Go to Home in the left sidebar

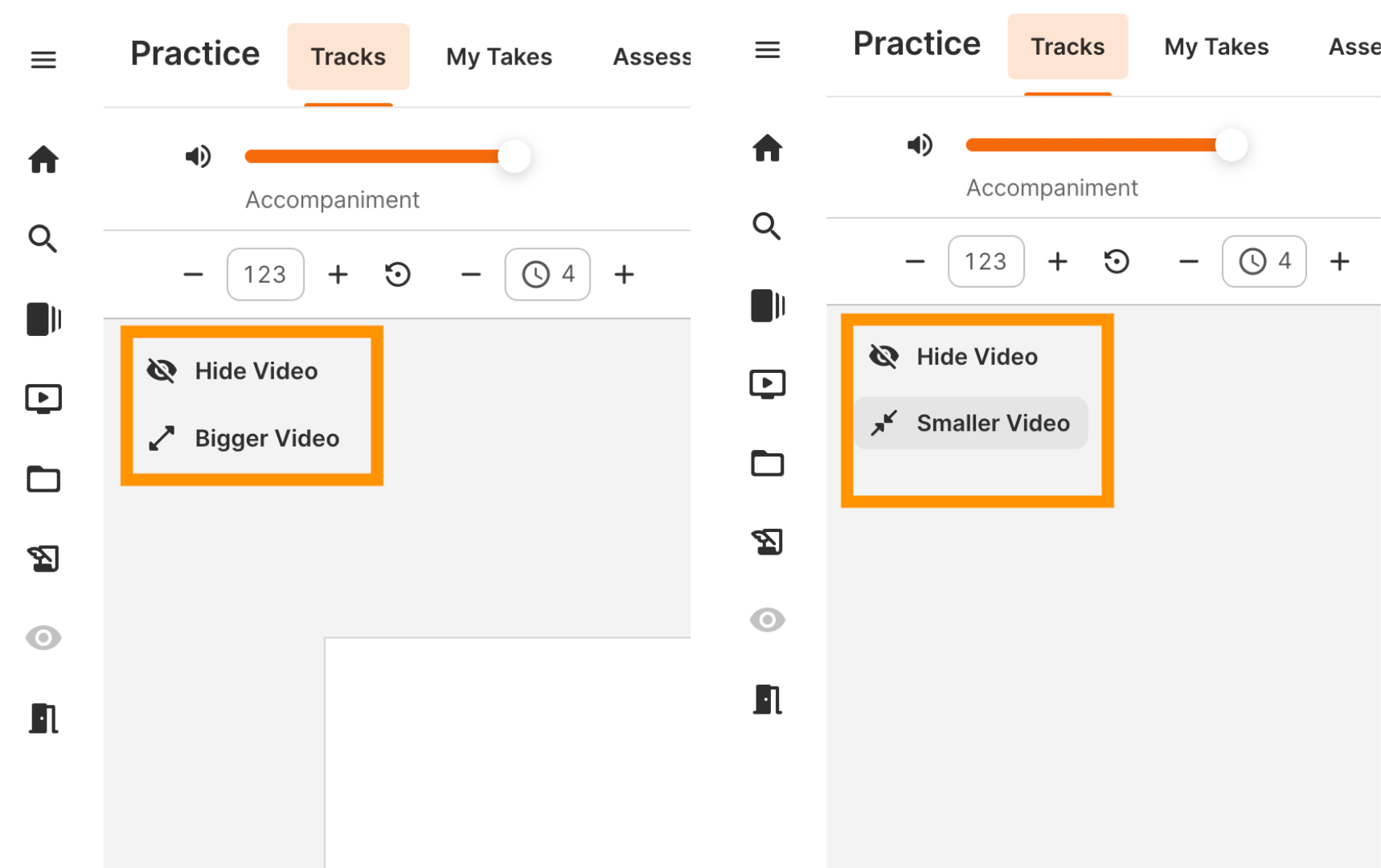tap(43, 159)
